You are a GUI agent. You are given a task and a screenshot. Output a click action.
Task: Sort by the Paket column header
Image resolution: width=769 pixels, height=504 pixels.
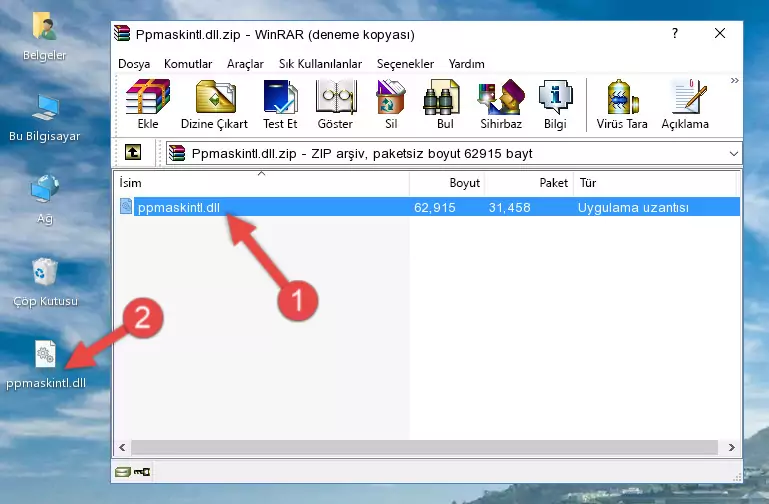[x=529, y=183]
